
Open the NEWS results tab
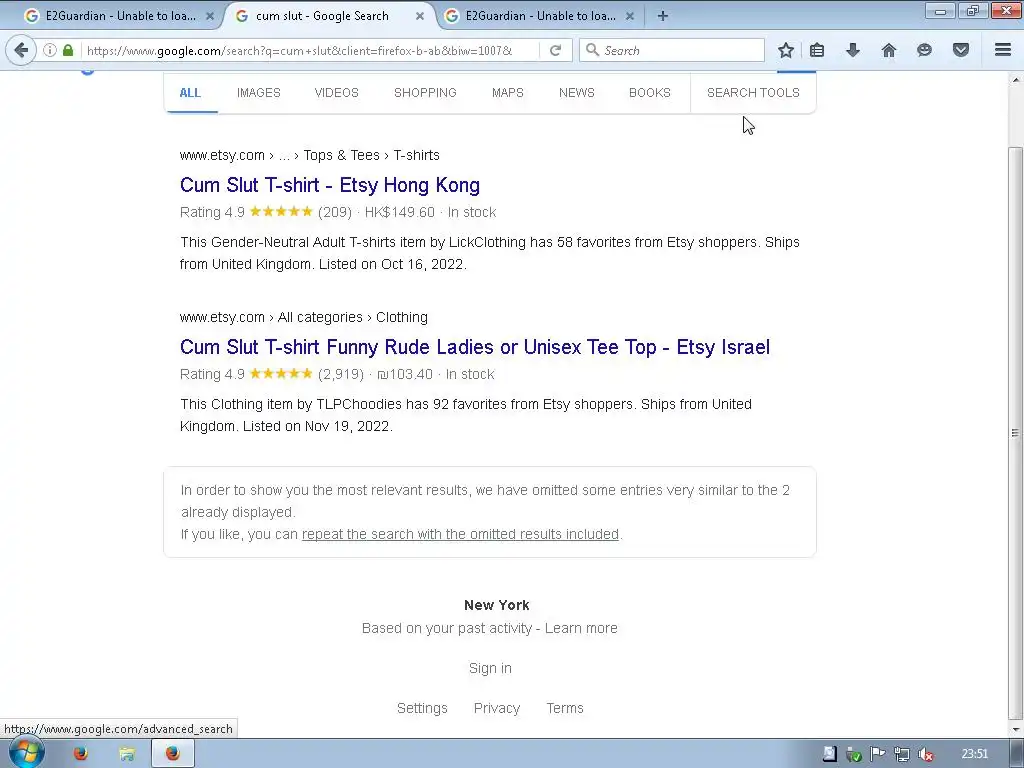tap(577, 93)
